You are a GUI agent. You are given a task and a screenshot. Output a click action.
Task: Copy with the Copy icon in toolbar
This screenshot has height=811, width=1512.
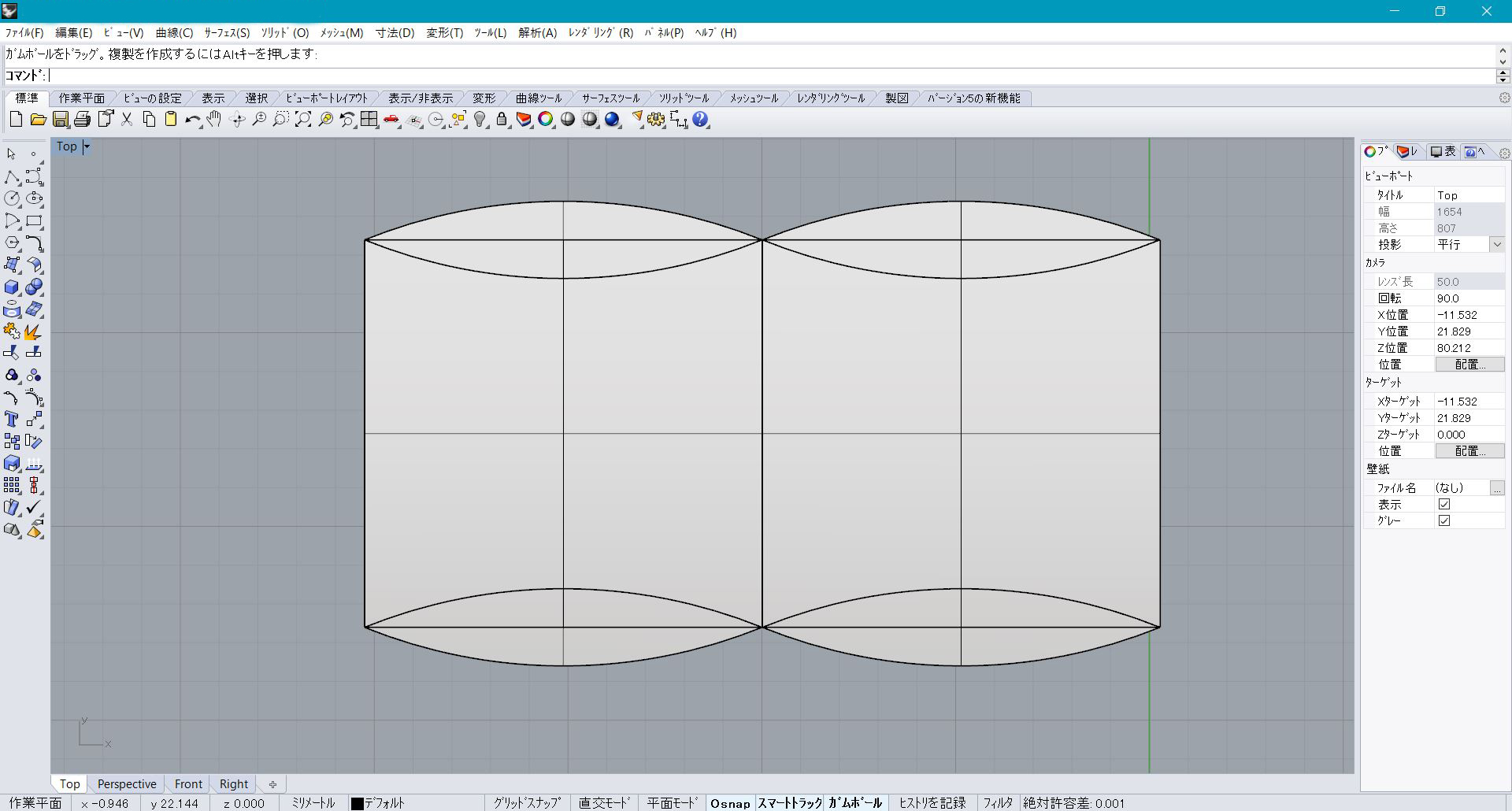(148, 120)
